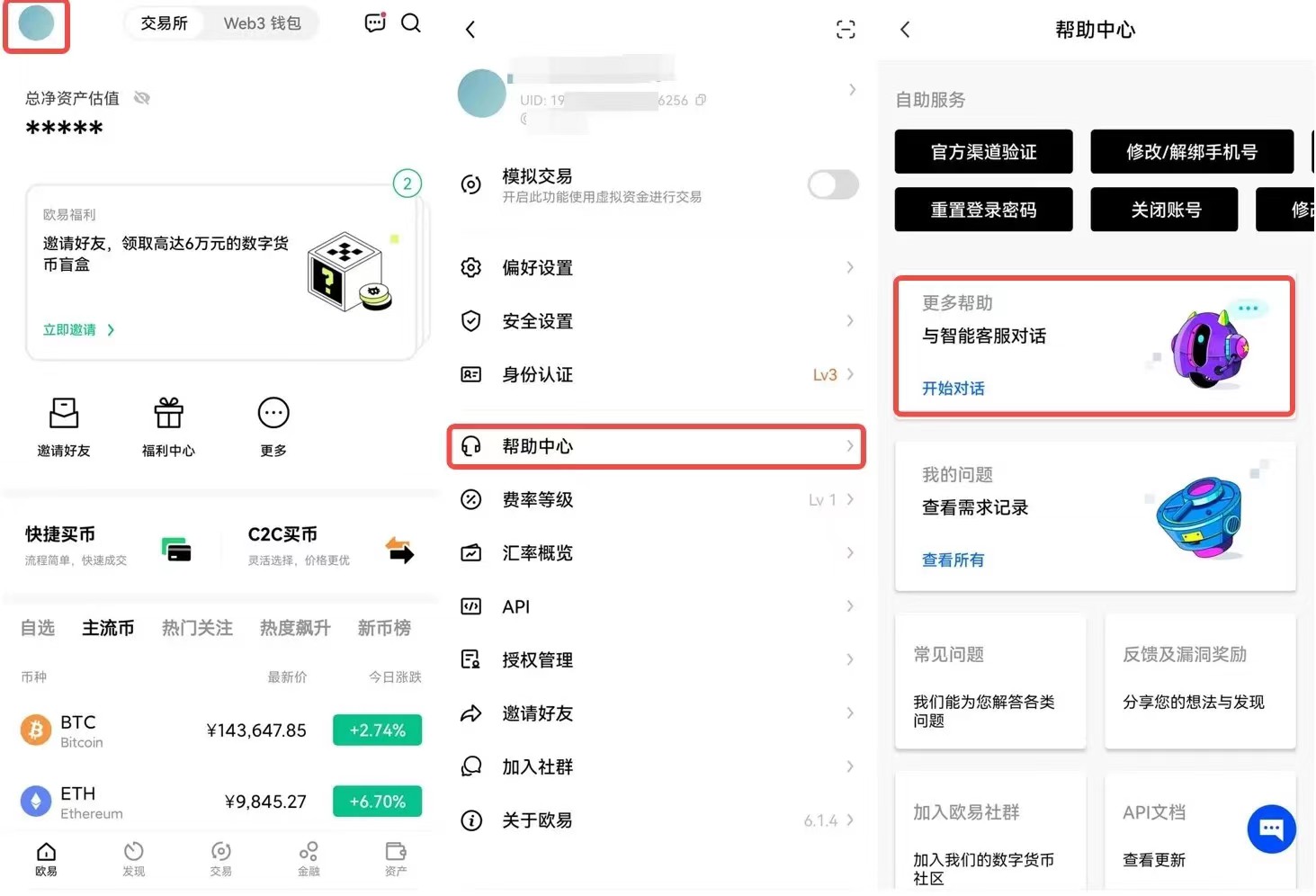Screen dimensions: 1316x896
Task: Show hidden asset value via eye icon
Action: [141, 98]
